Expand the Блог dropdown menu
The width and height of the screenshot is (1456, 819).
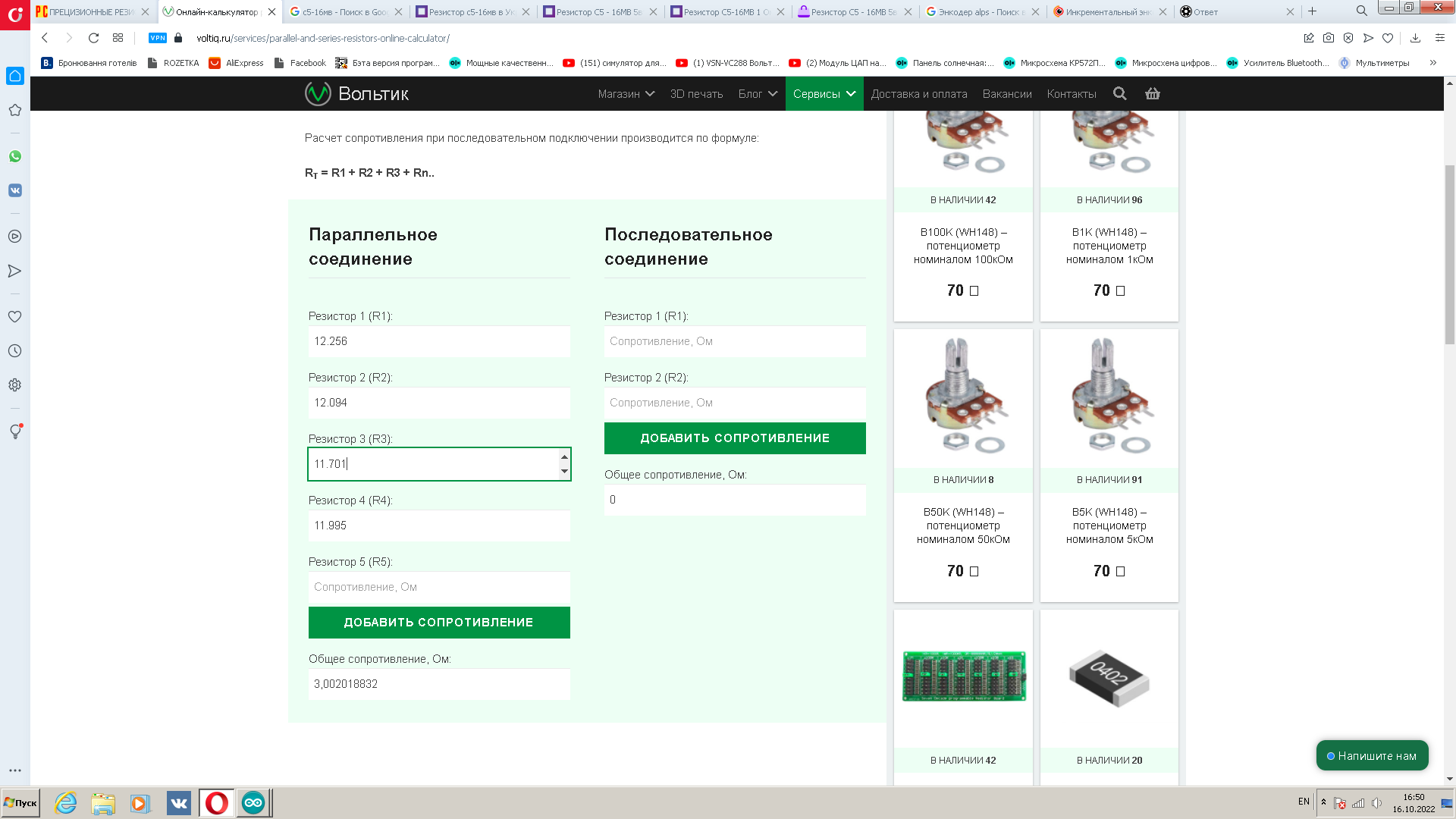(758, 94)
